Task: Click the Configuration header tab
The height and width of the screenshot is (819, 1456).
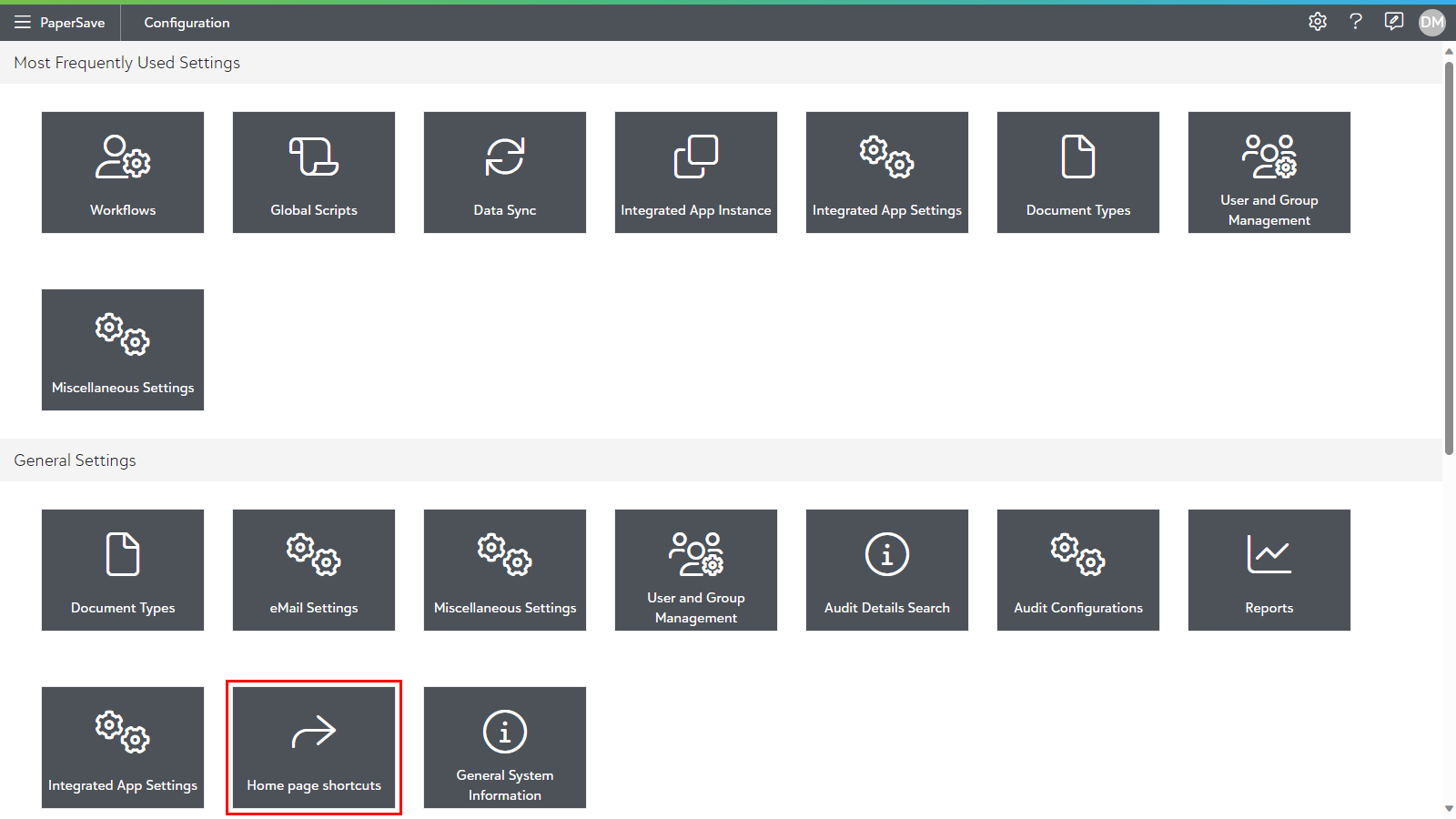Action: click(187, 23)
